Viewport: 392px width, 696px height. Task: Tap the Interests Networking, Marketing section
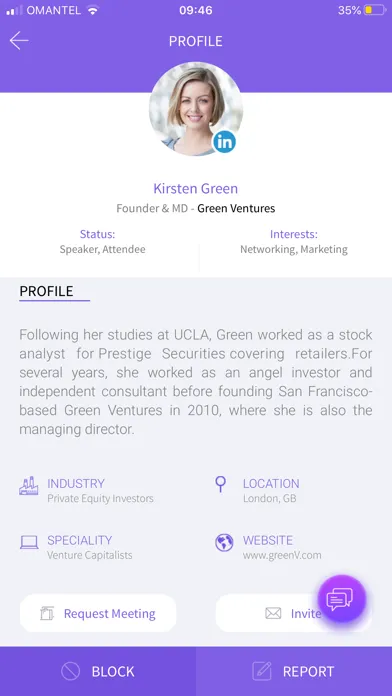294,242
